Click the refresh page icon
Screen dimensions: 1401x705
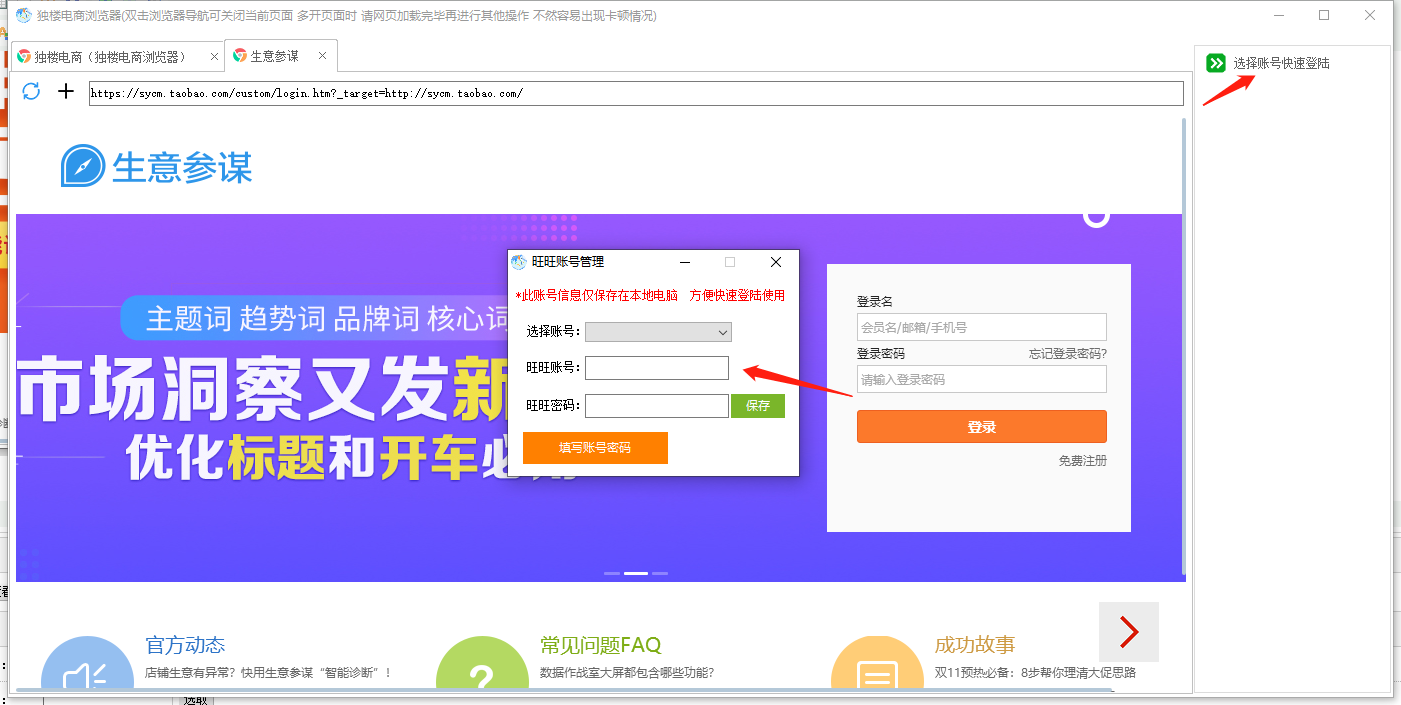pyautogui.click(x=31, y=92)
